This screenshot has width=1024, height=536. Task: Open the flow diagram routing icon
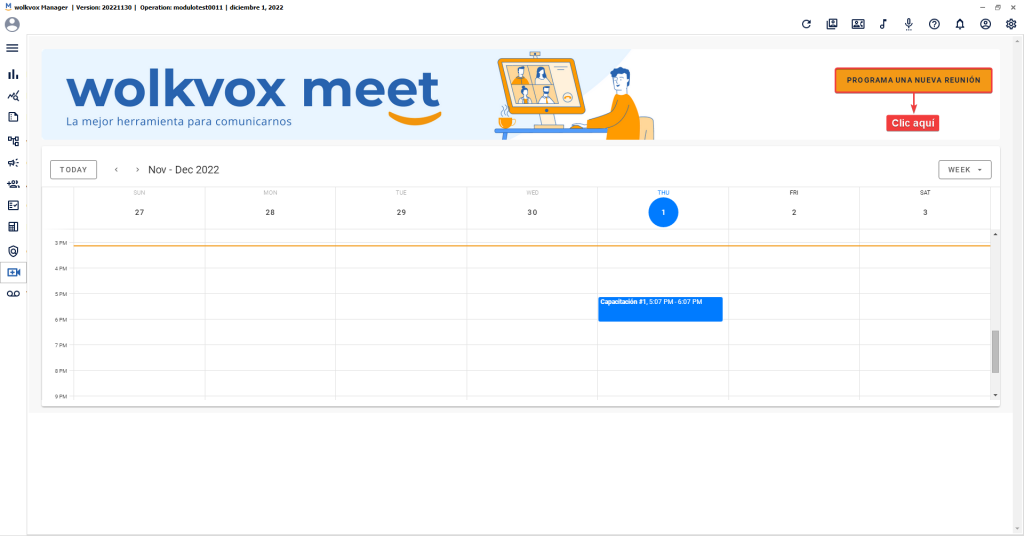click(x=13, y=140)
